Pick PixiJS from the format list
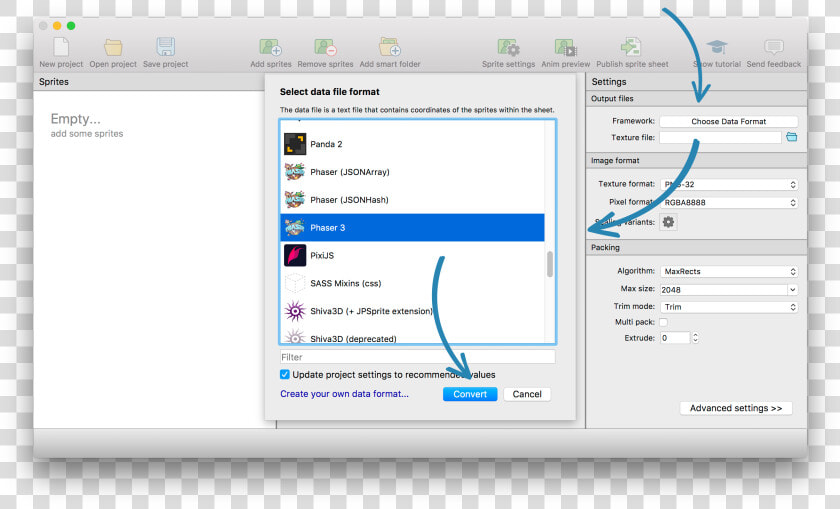 (412, 256)
